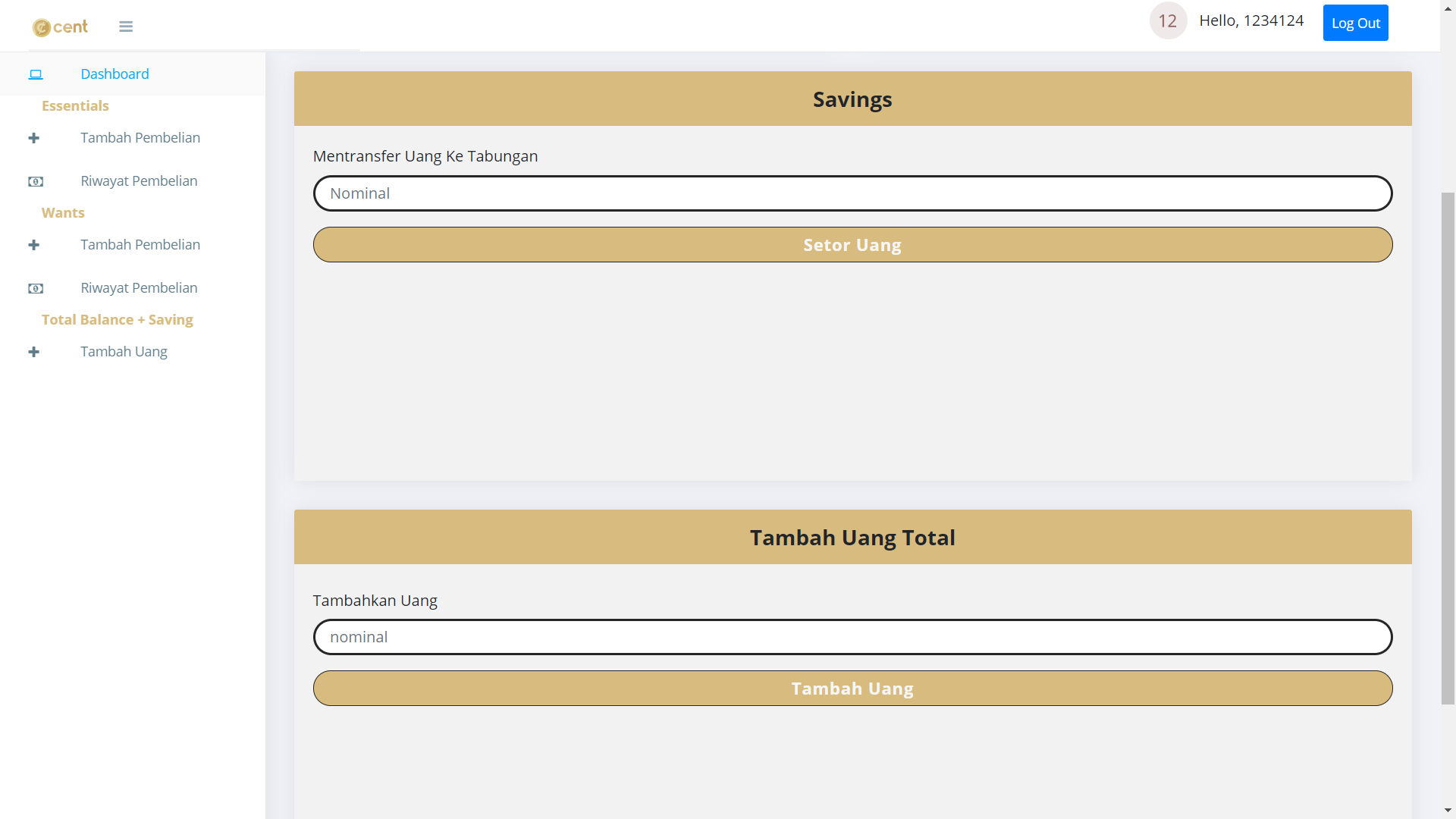Click the user avatar showing 12
Screen dimensions: 1456x819
[x=1168, y=21]
